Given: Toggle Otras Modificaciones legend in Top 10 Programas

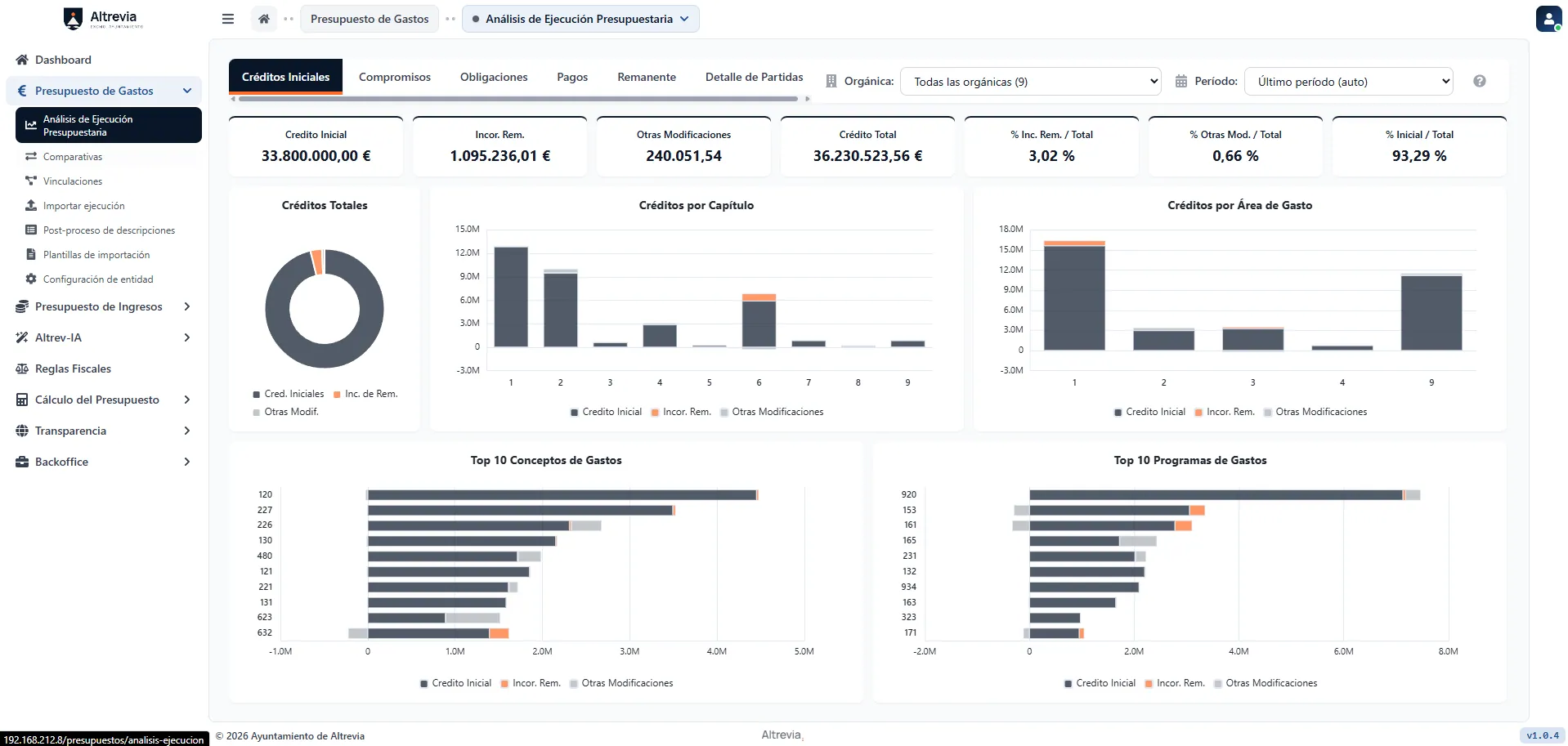Looking at the screenshot, I should (x=1266, y=683).
